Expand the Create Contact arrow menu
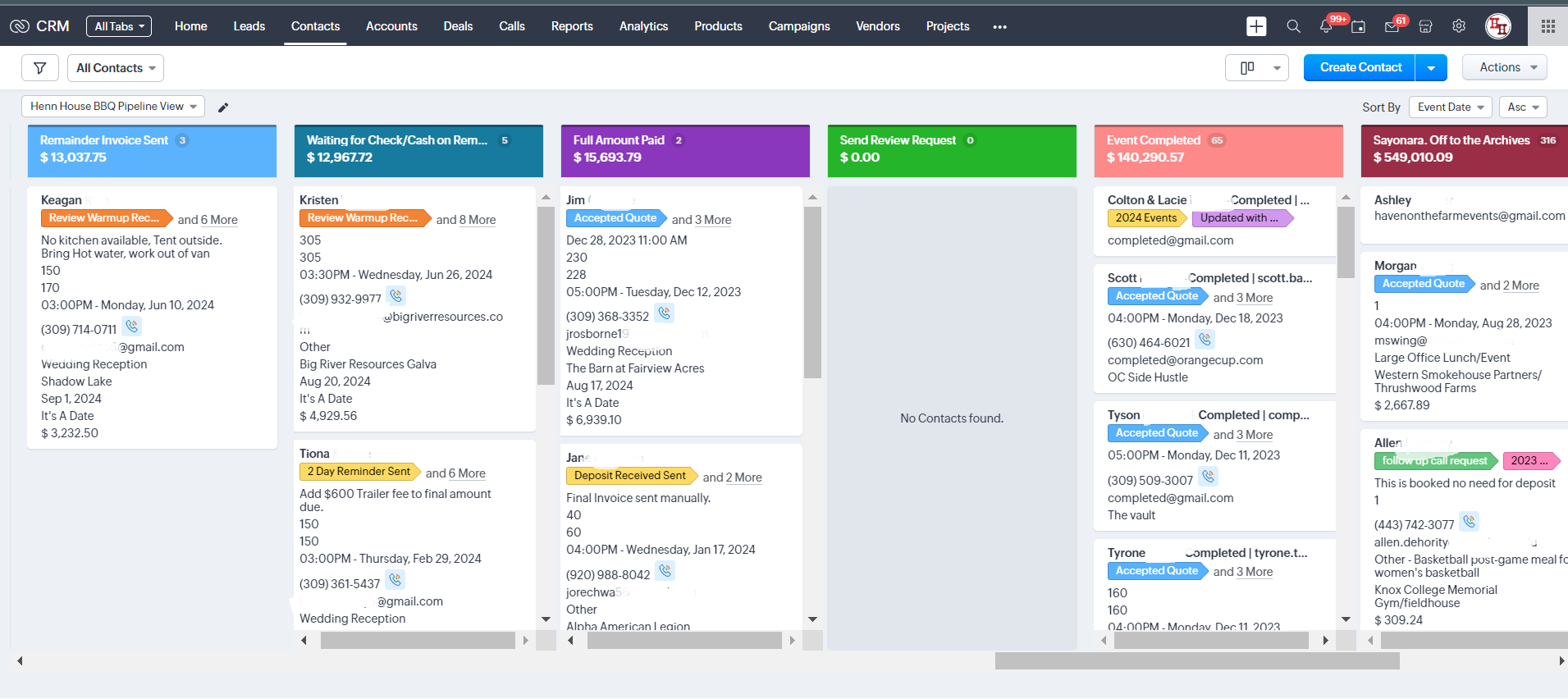Viewport: 1568px width, 699px height. click(x=1431, y=68)
